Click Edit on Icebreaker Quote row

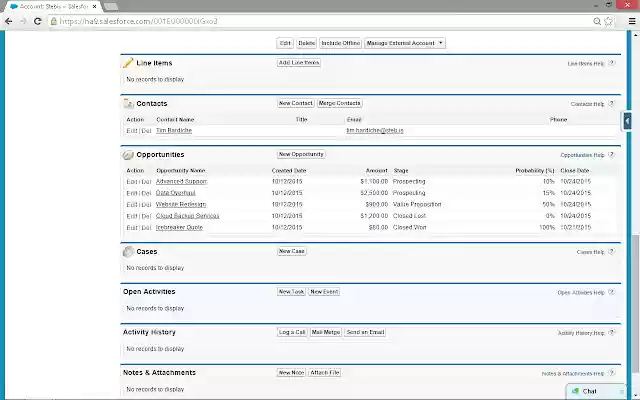coord(131,228)
